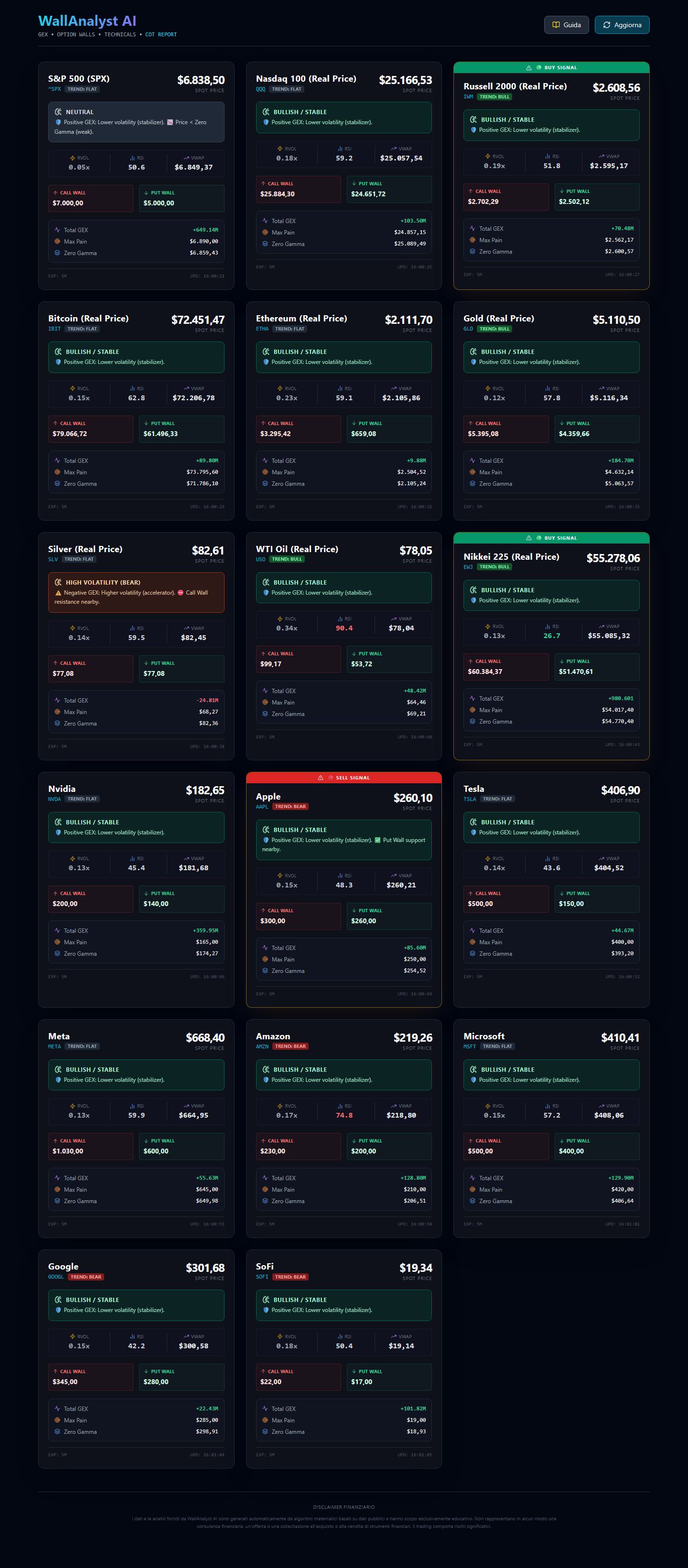Click the Russell 2000 Buy Signal banner
The width and height of the screenshot is (688, 1568).
pyautogui.click(x=551, y=67)
